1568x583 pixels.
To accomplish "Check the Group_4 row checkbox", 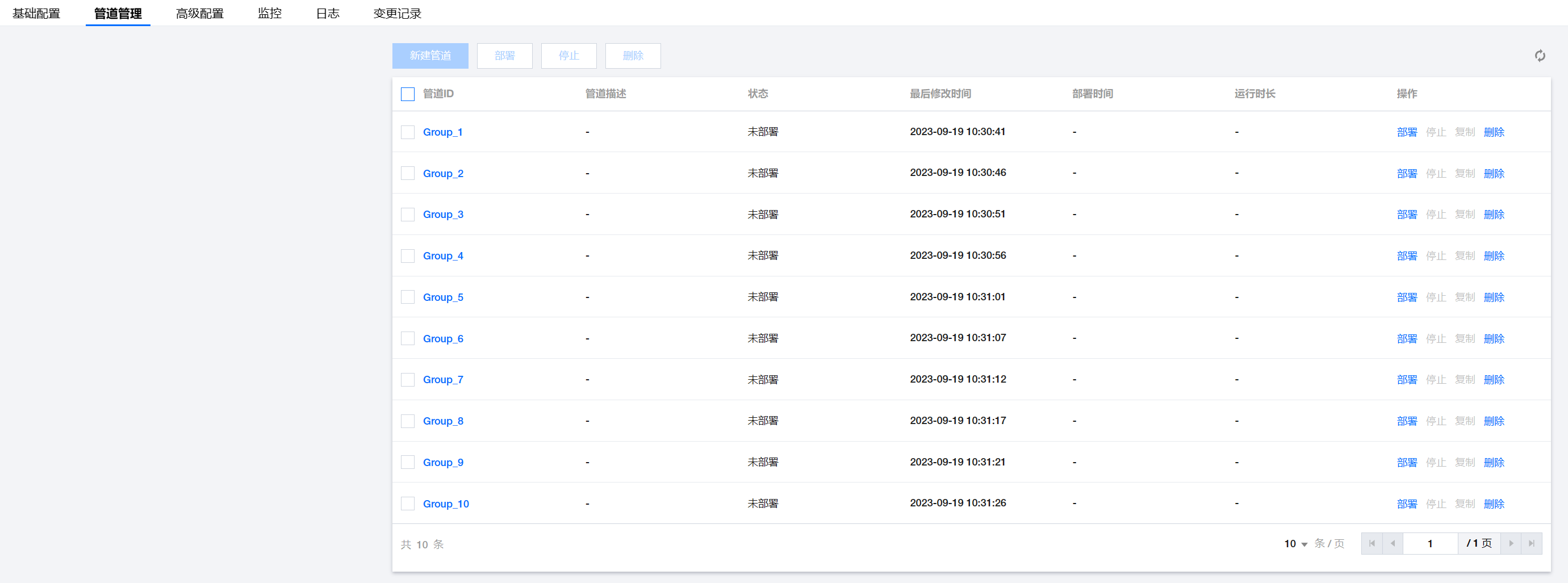I will (x=408, y=255).
